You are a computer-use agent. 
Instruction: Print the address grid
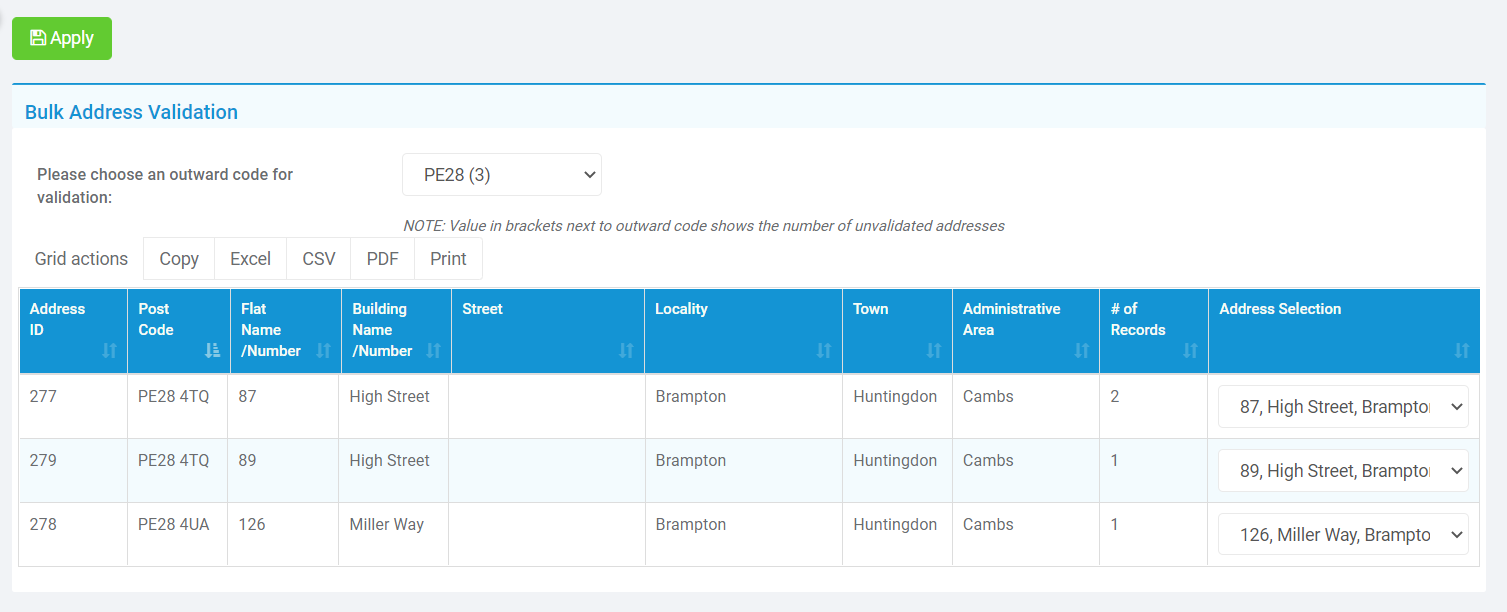coord(448,259)
